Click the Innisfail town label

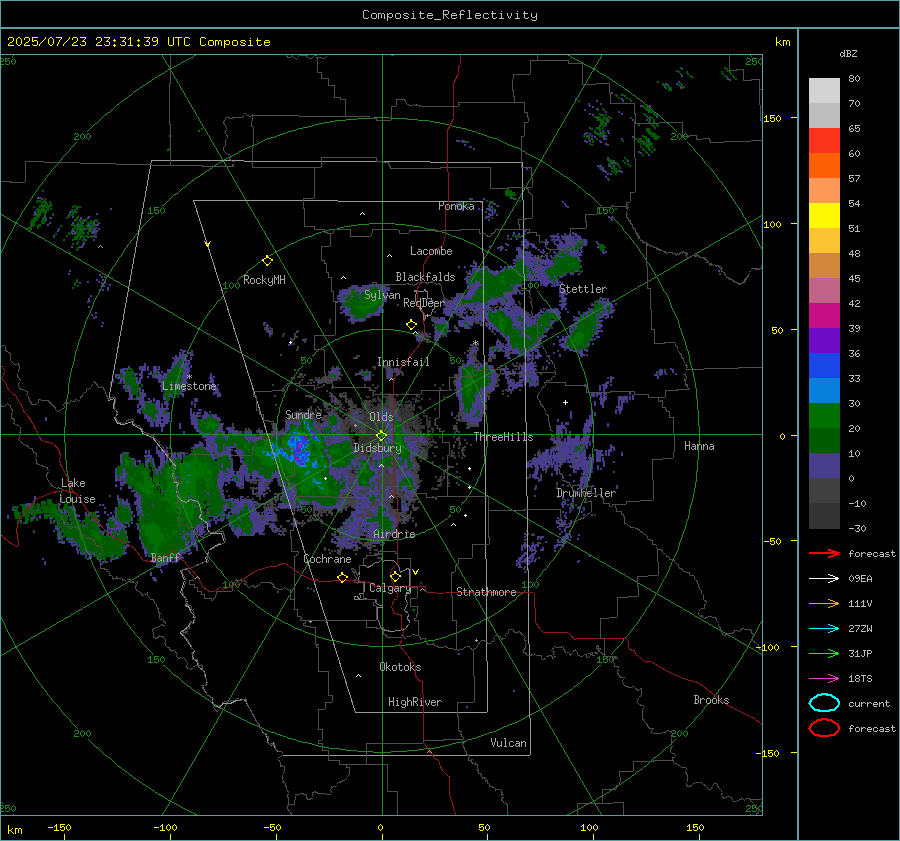click(403, 362)
